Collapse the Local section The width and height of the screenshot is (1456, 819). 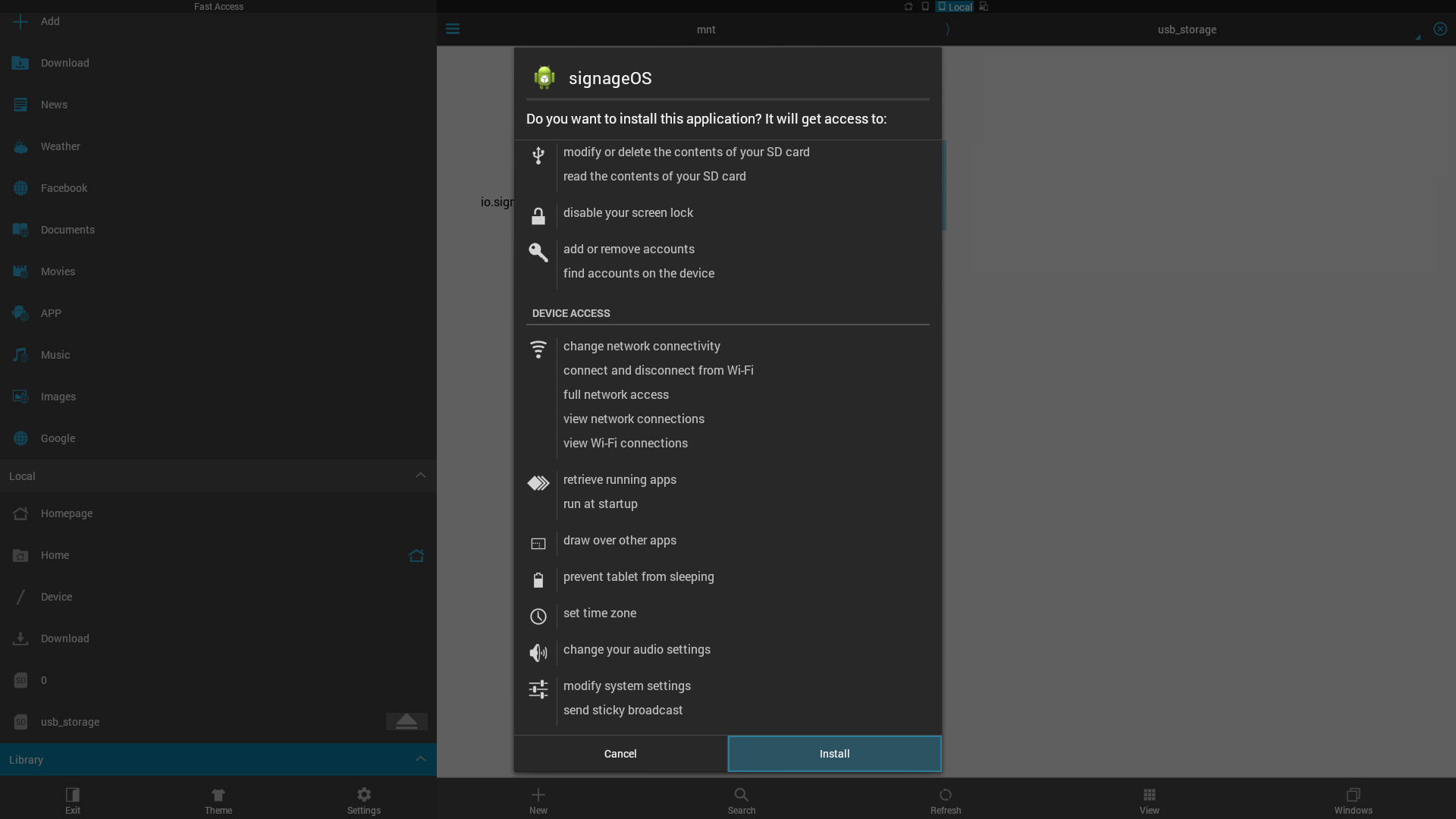[x=420, y=475]
